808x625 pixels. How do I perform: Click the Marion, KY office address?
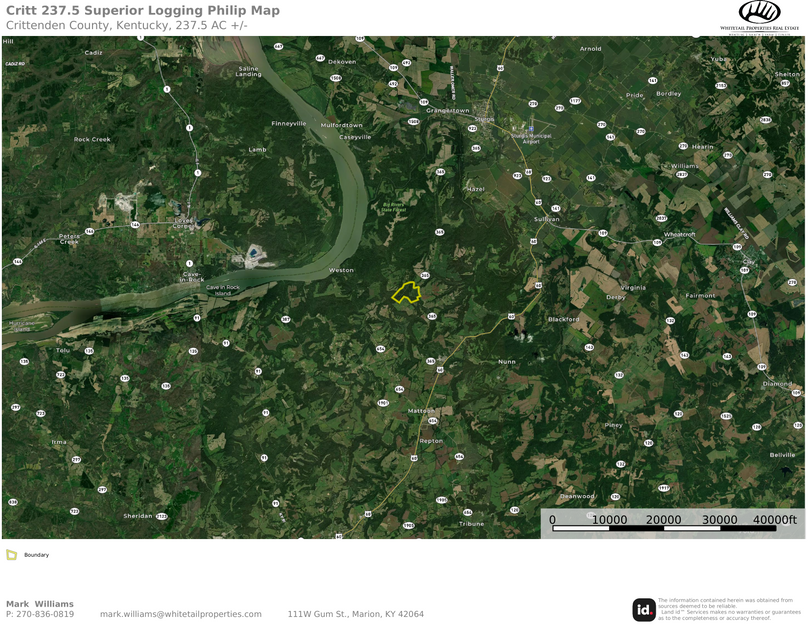pyautogui.click(x=356, y=614)
